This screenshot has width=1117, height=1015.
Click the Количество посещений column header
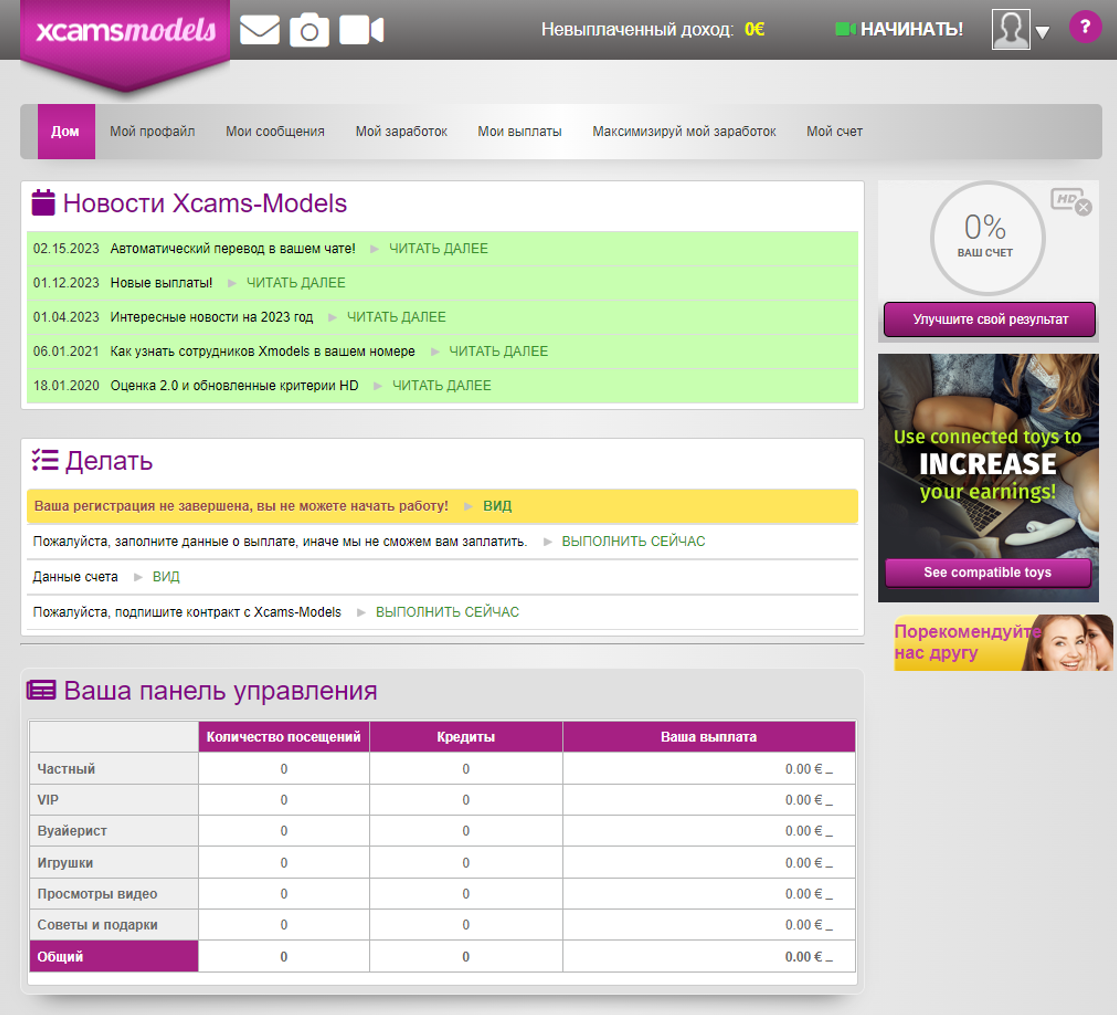pos(284,736)
